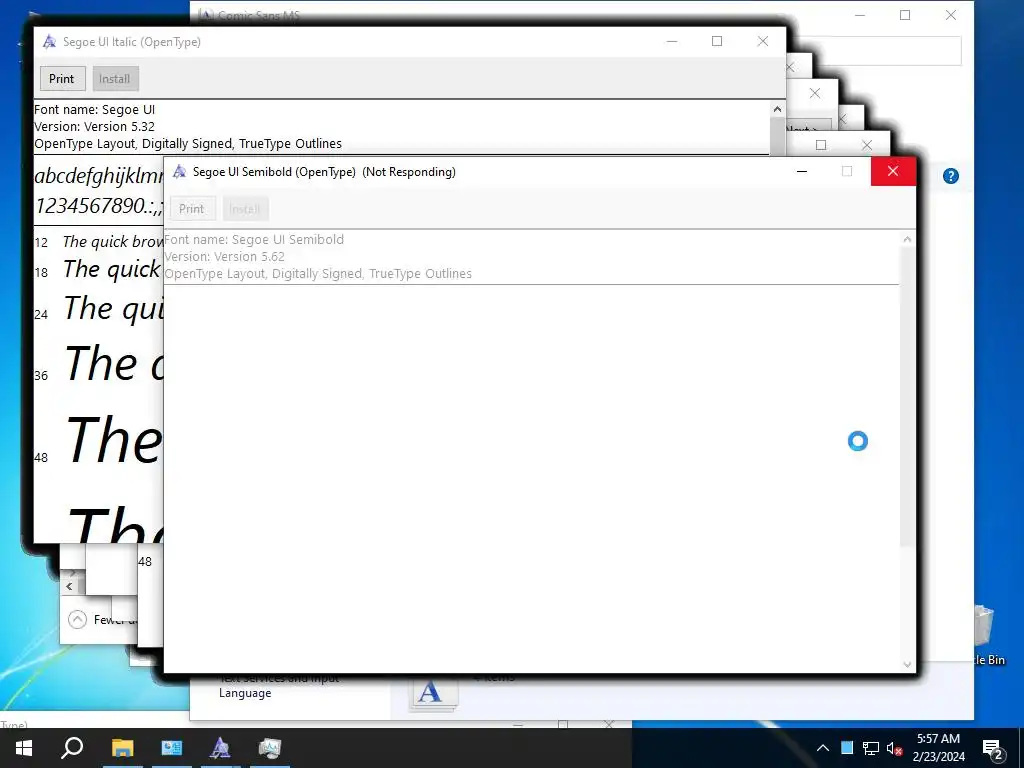Show hidden tray icons chevron
Viewport: 1024px width, 768px height.
click(823, 748)
